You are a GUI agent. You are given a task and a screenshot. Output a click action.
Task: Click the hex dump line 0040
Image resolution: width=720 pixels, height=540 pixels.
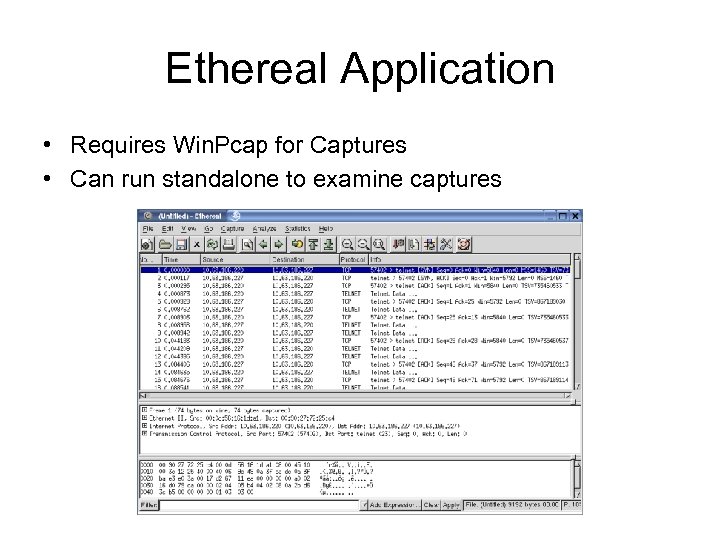point(247,492)
